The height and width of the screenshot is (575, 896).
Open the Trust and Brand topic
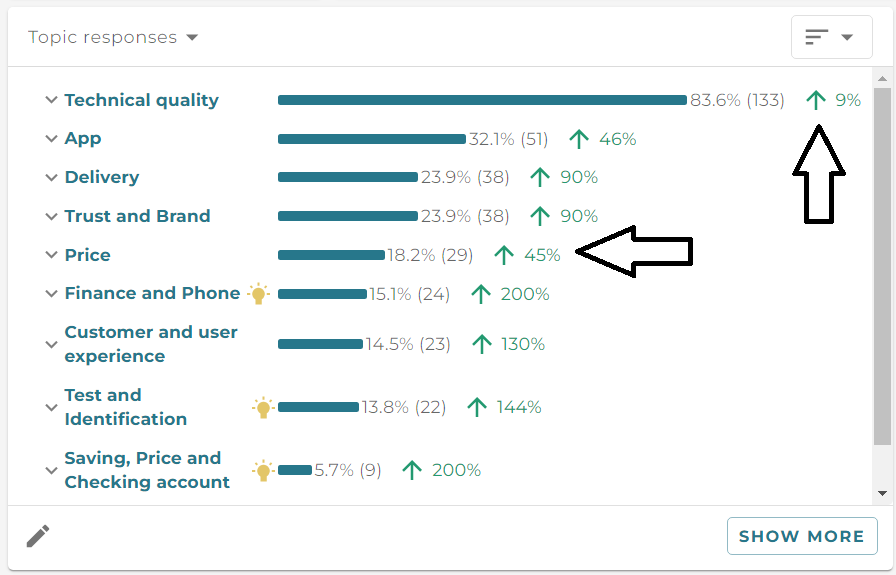coord(137,216)
